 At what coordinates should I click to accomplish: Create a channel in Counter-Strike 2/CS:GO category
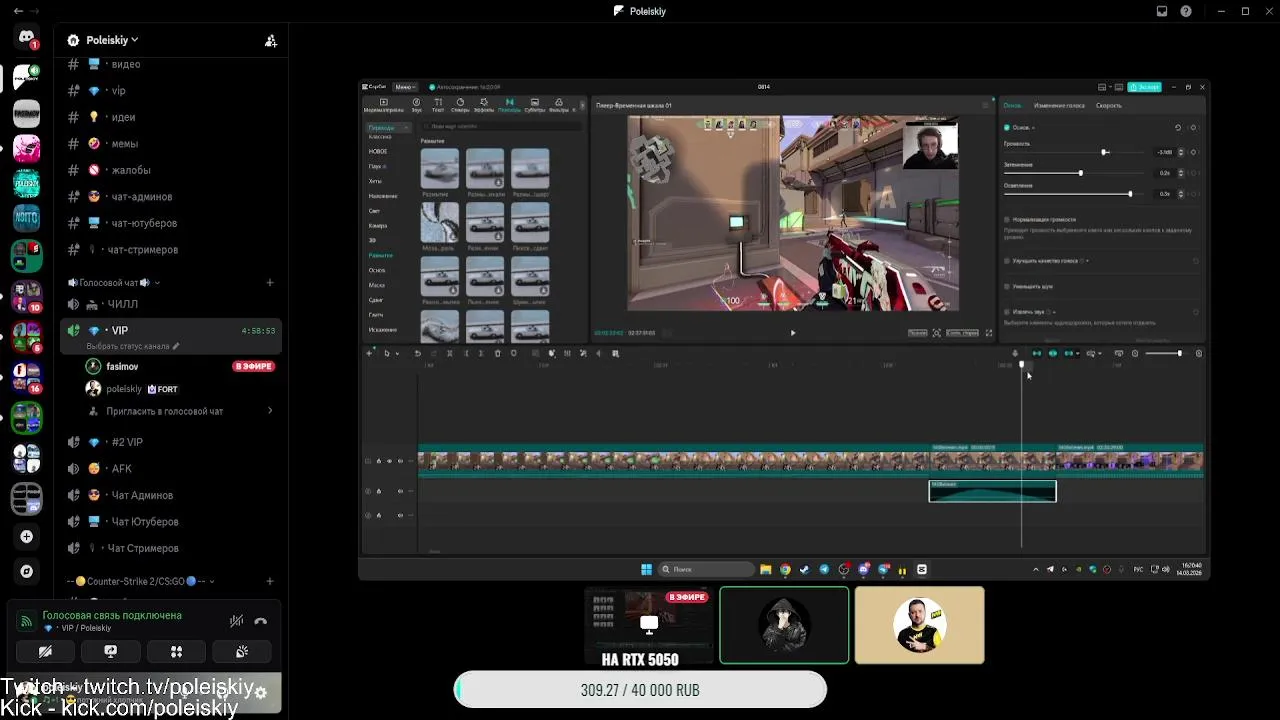pyautogui.click(x=270, y=581)
